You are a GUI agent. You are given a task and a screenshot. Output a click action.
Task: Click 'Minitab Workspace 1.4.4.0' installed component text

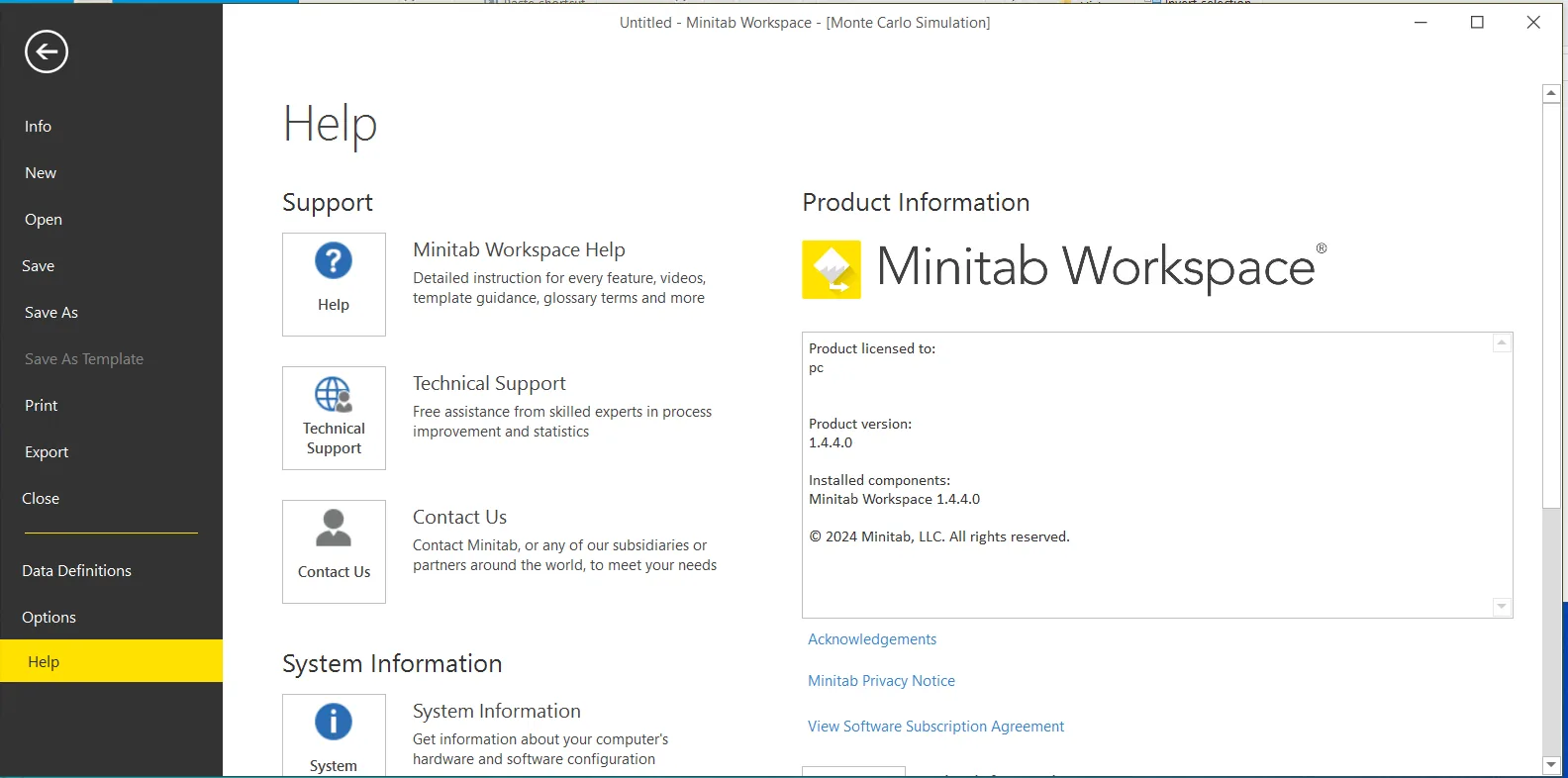894,499
